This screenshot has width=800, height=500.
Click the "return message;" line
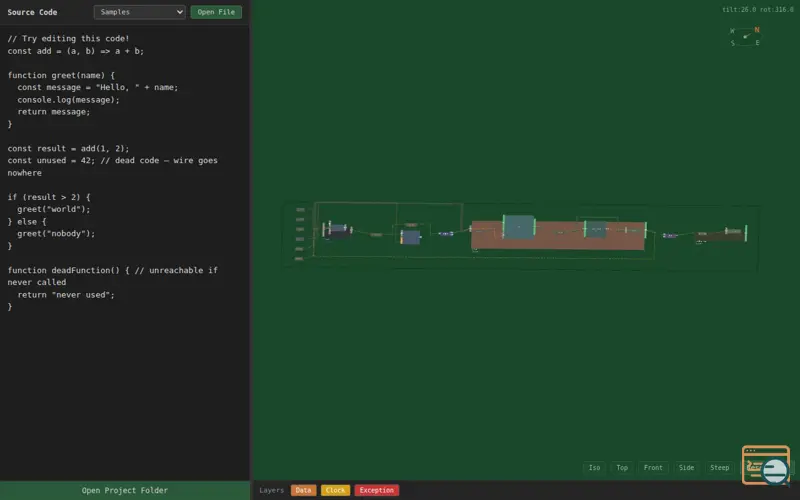point(54,112)
